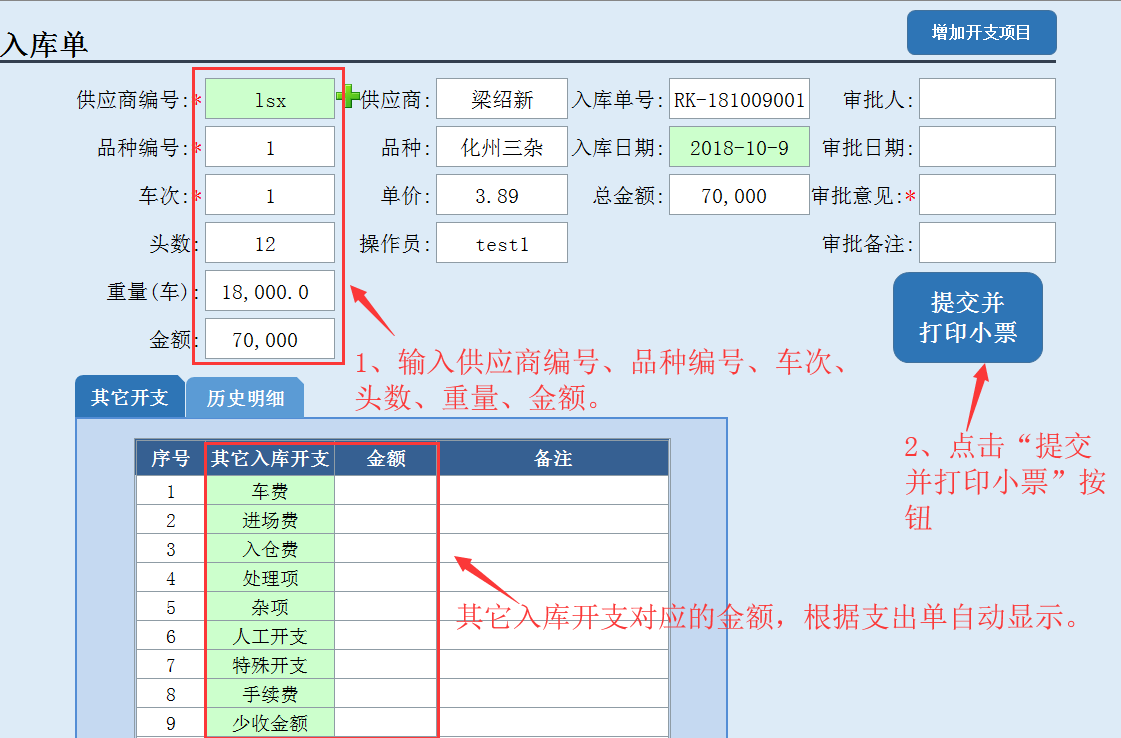The width and height of the screenshot is (1121, 738).
Task: Click the 提交并打印小票 button
Action: coord(967,317)
